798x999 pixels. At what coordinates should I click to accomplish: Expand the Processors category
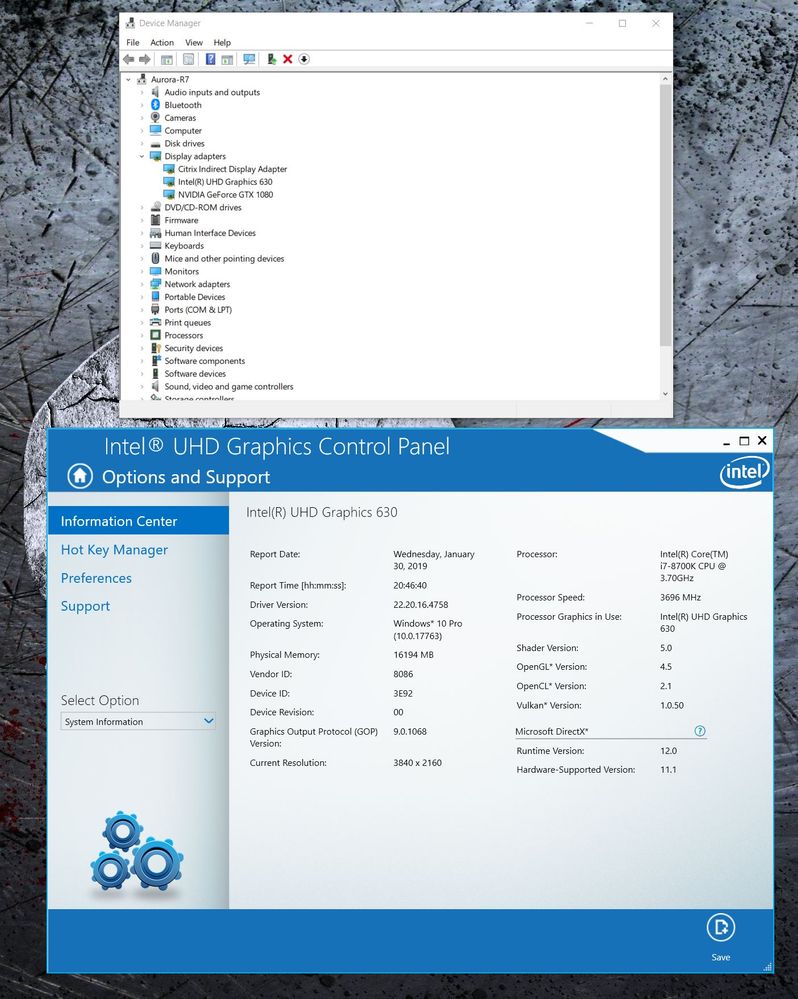point(142,335)
